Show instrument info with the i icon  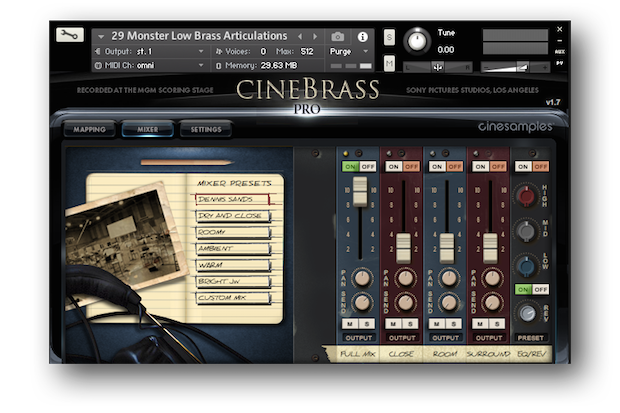tap(362, 37)
